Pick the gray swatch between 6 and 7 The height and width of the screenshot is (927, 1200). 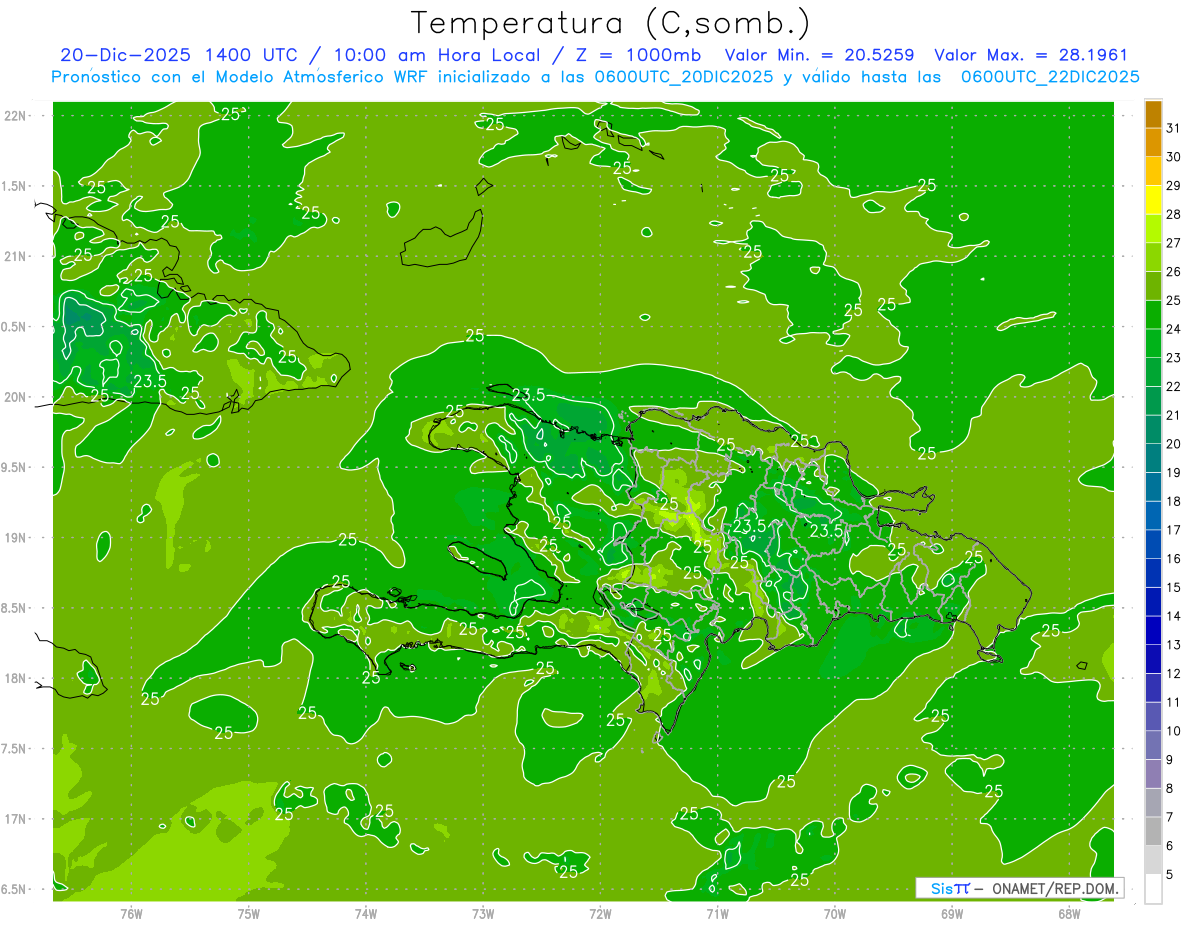pyautogui.click(x=1153, y=831)
